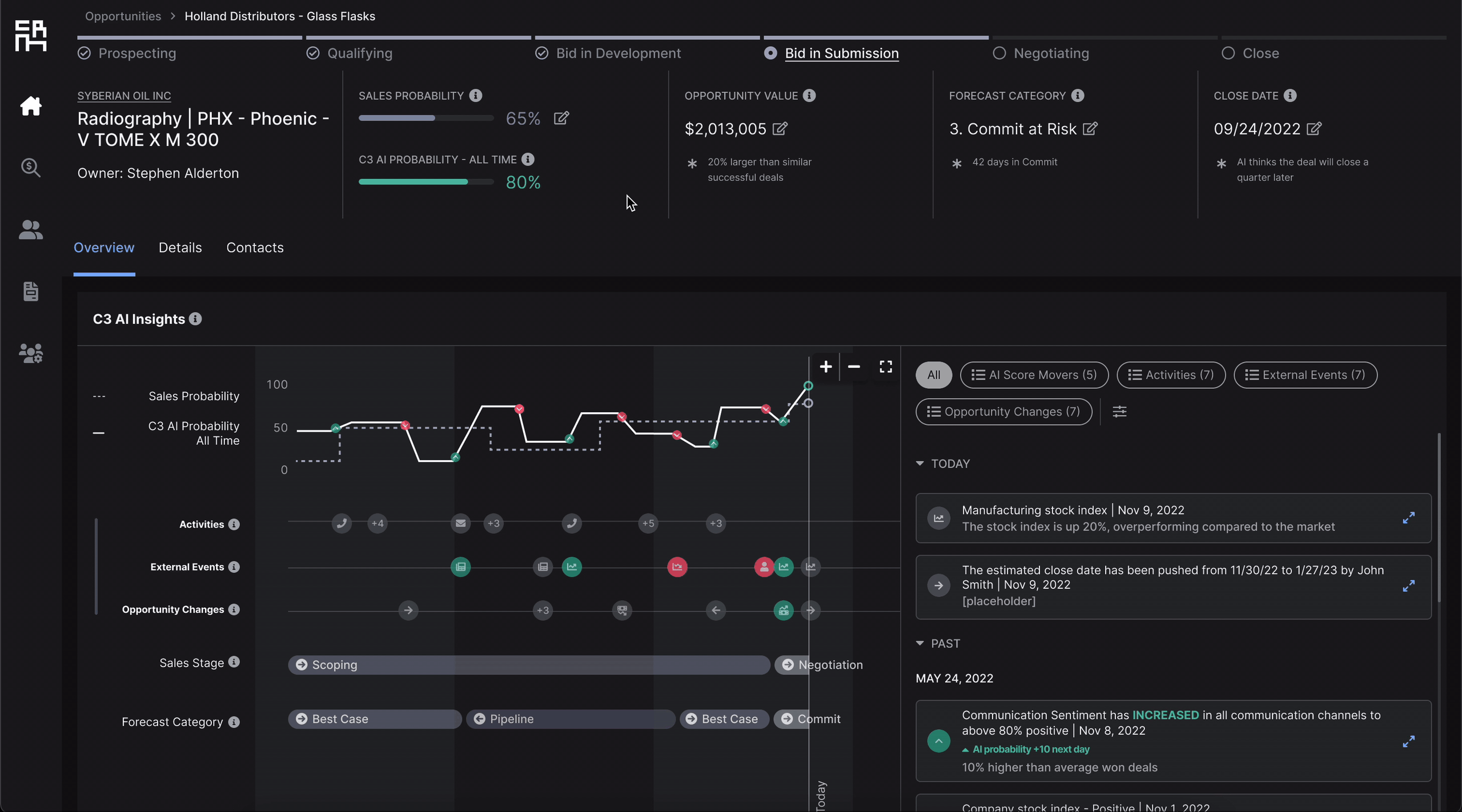
Task: Zoom out on the insights chart
Action: point(854,367)
